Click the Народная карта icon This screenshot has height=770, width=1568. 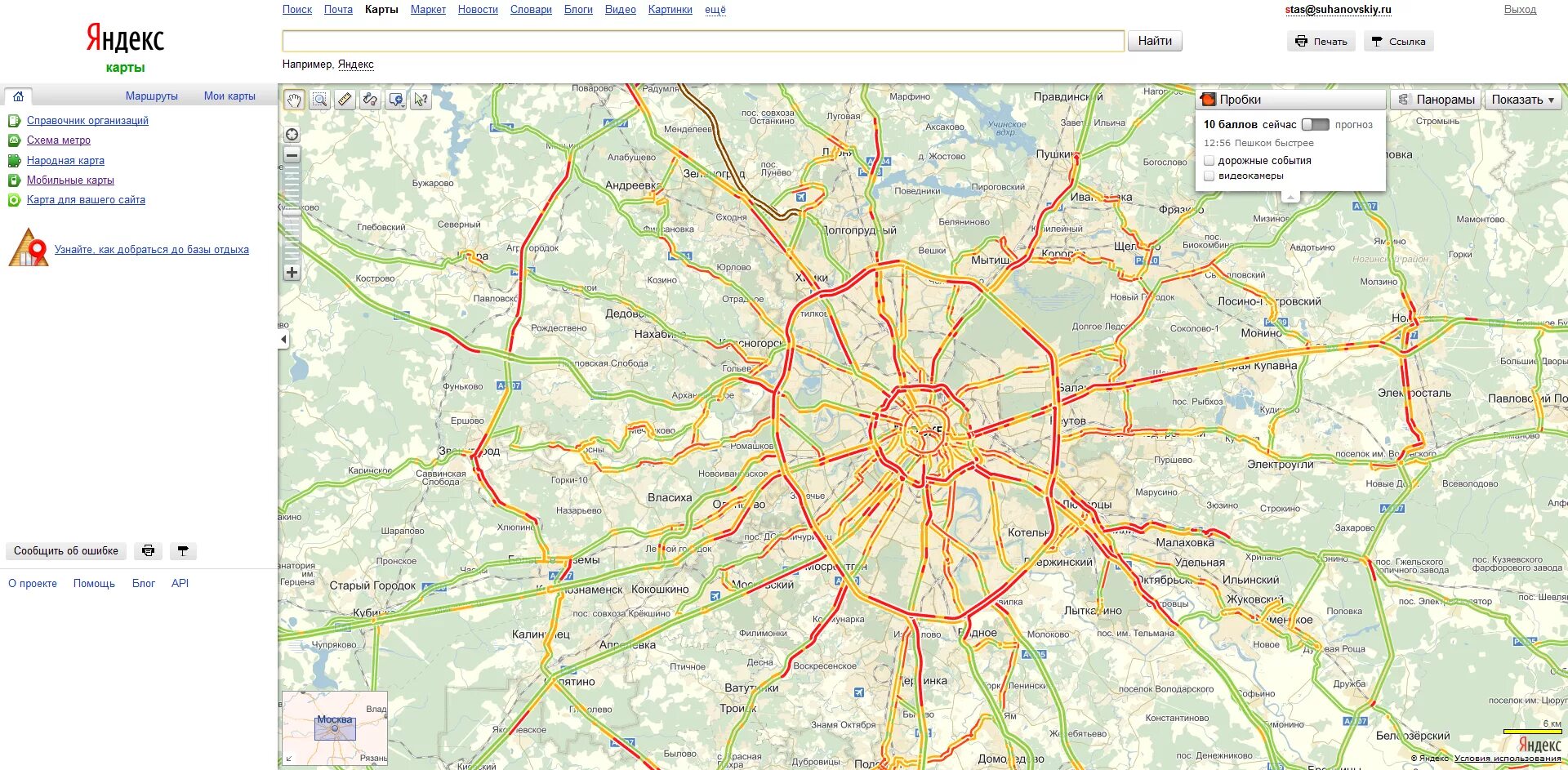point(14,161)
